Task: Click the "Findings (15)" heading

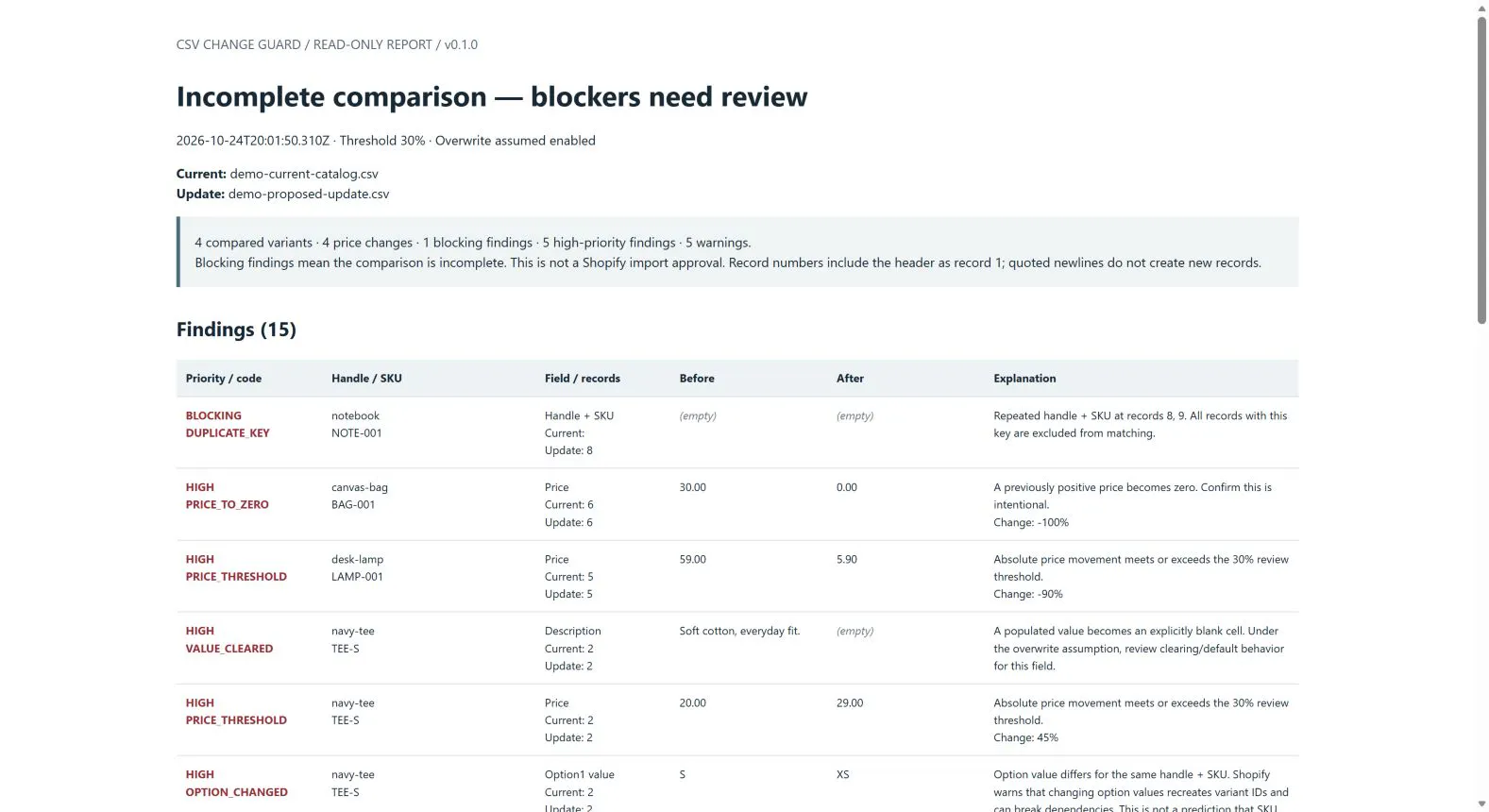Action: (x=236, y=330)
